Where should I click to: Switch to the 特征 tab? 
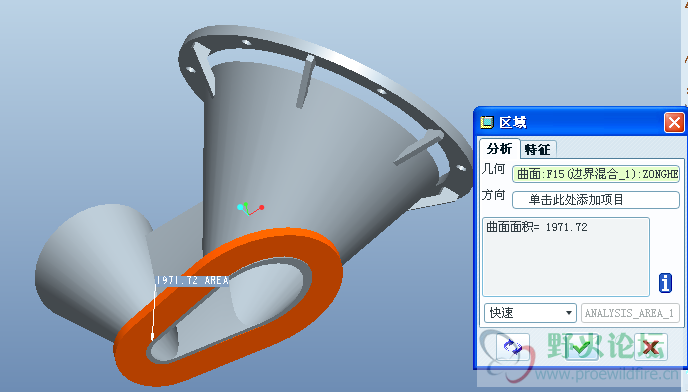[538, 150]
